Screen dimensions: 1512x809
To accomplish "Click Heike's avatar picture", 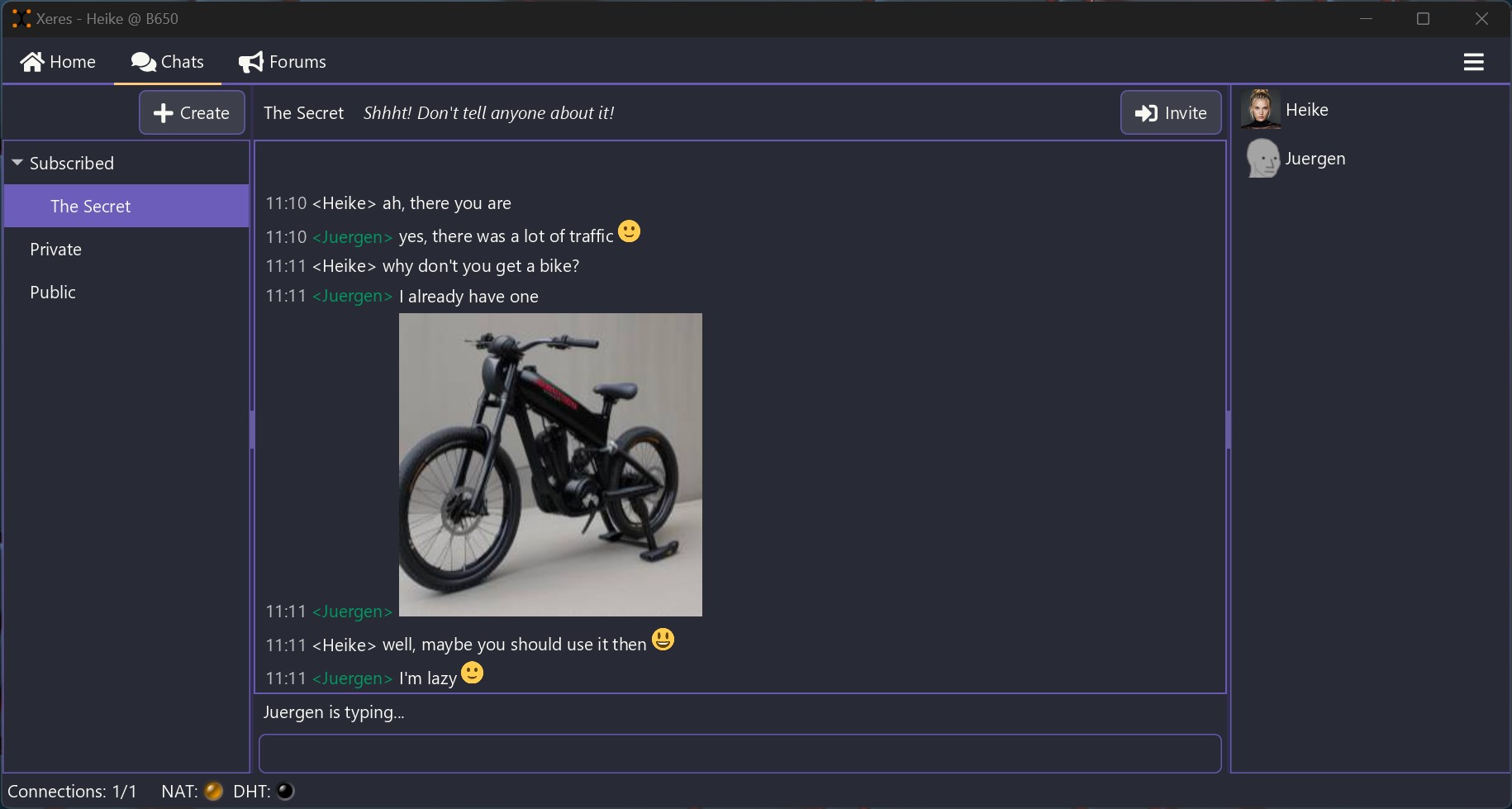I will [x=1261, y=109].
